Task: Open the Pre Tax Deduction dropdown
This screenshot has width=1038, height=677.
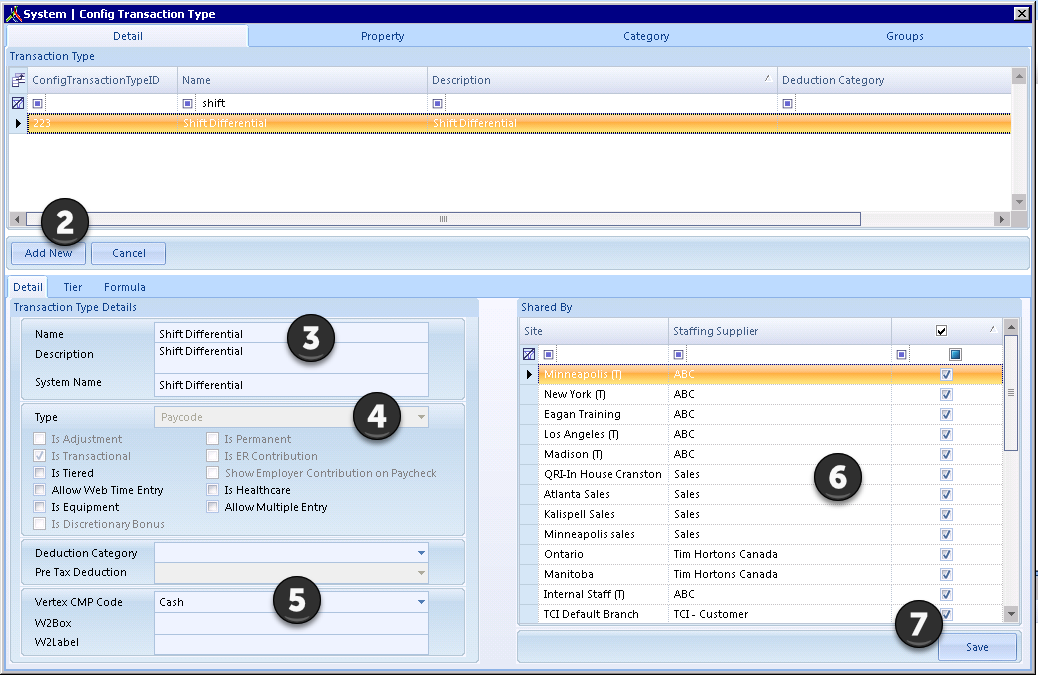Action: click(421, 572)
